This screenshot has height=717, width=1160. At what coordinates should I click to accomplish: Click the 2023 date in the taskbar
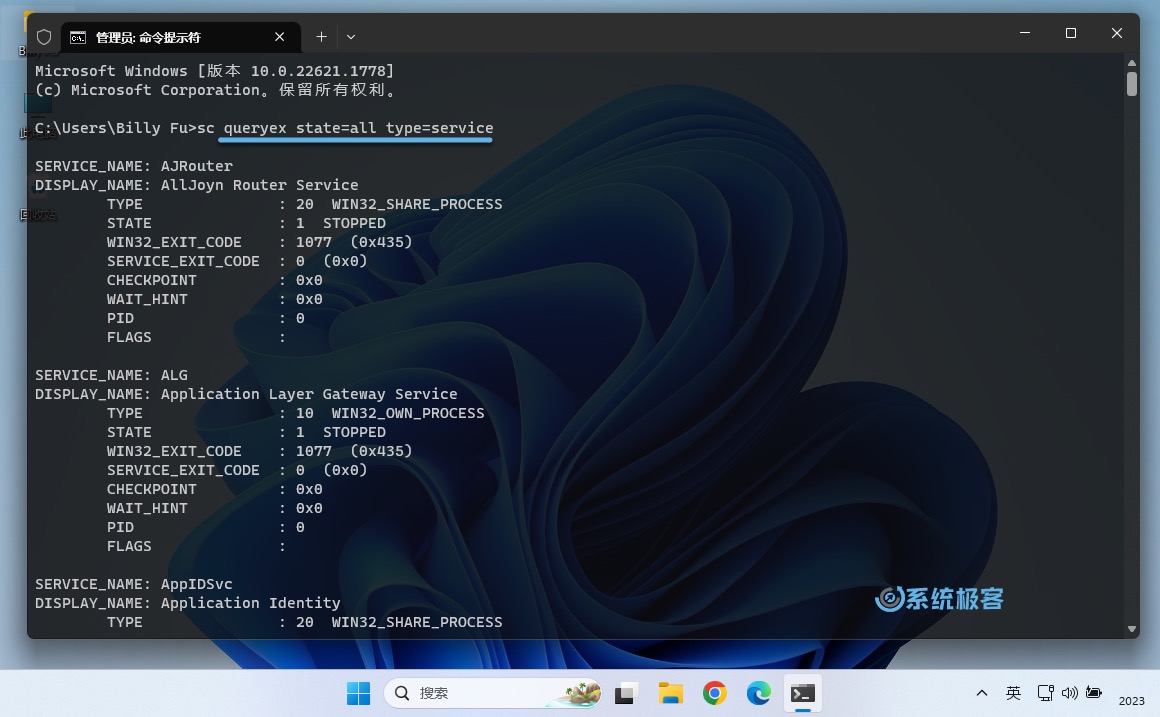(x=1131, y=701)
